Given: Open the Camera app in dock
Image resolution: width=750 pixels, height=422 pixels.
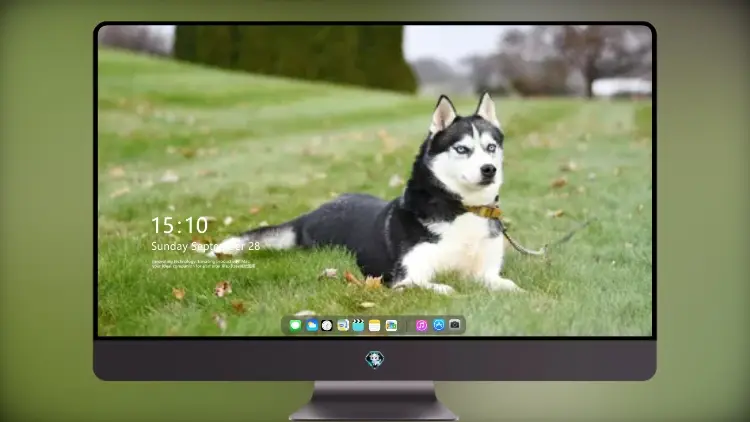Looking at the screenshot, I should click(x=455, y=325).
